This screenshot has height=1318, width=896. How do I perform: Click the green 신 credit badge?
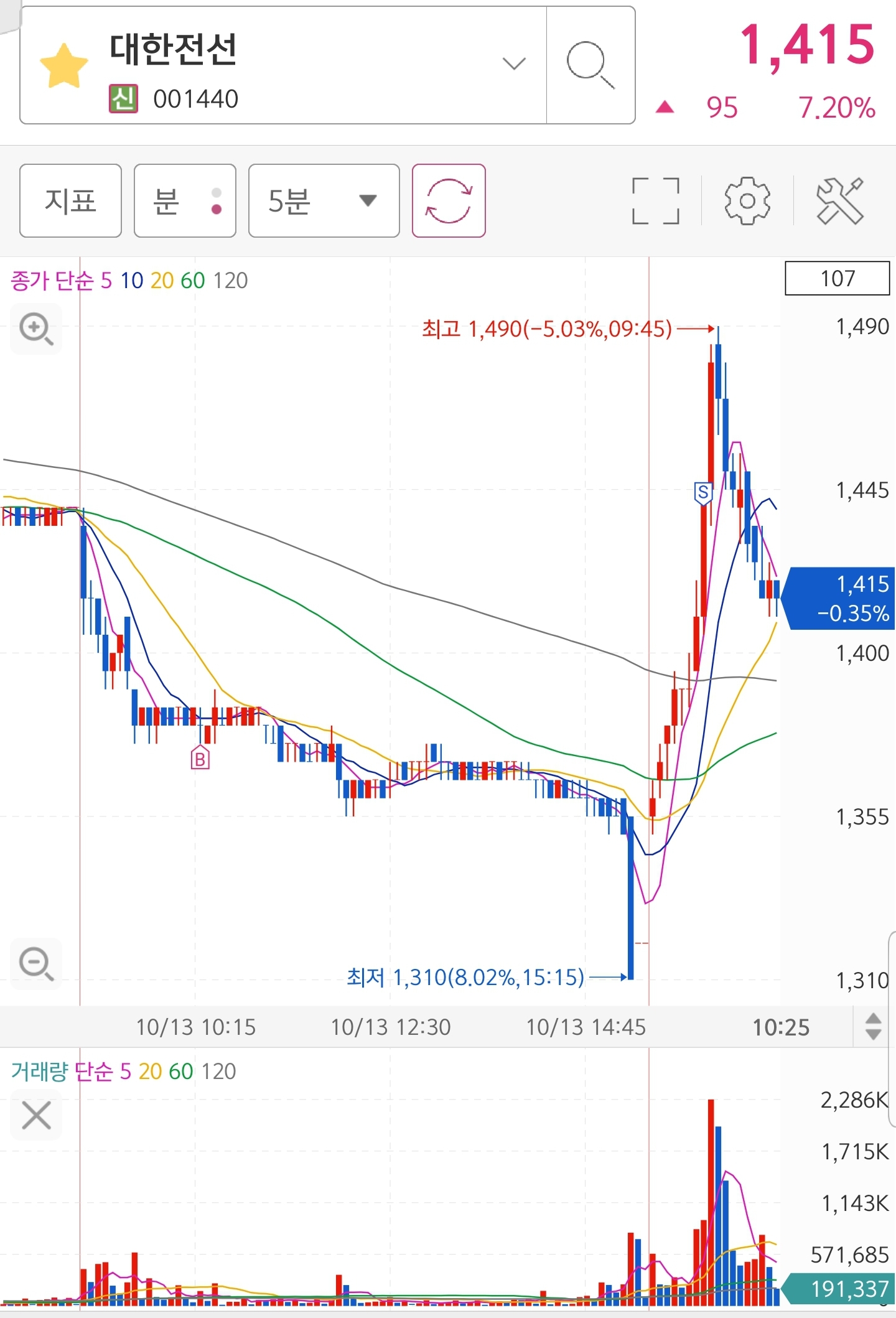click(123, 99)
